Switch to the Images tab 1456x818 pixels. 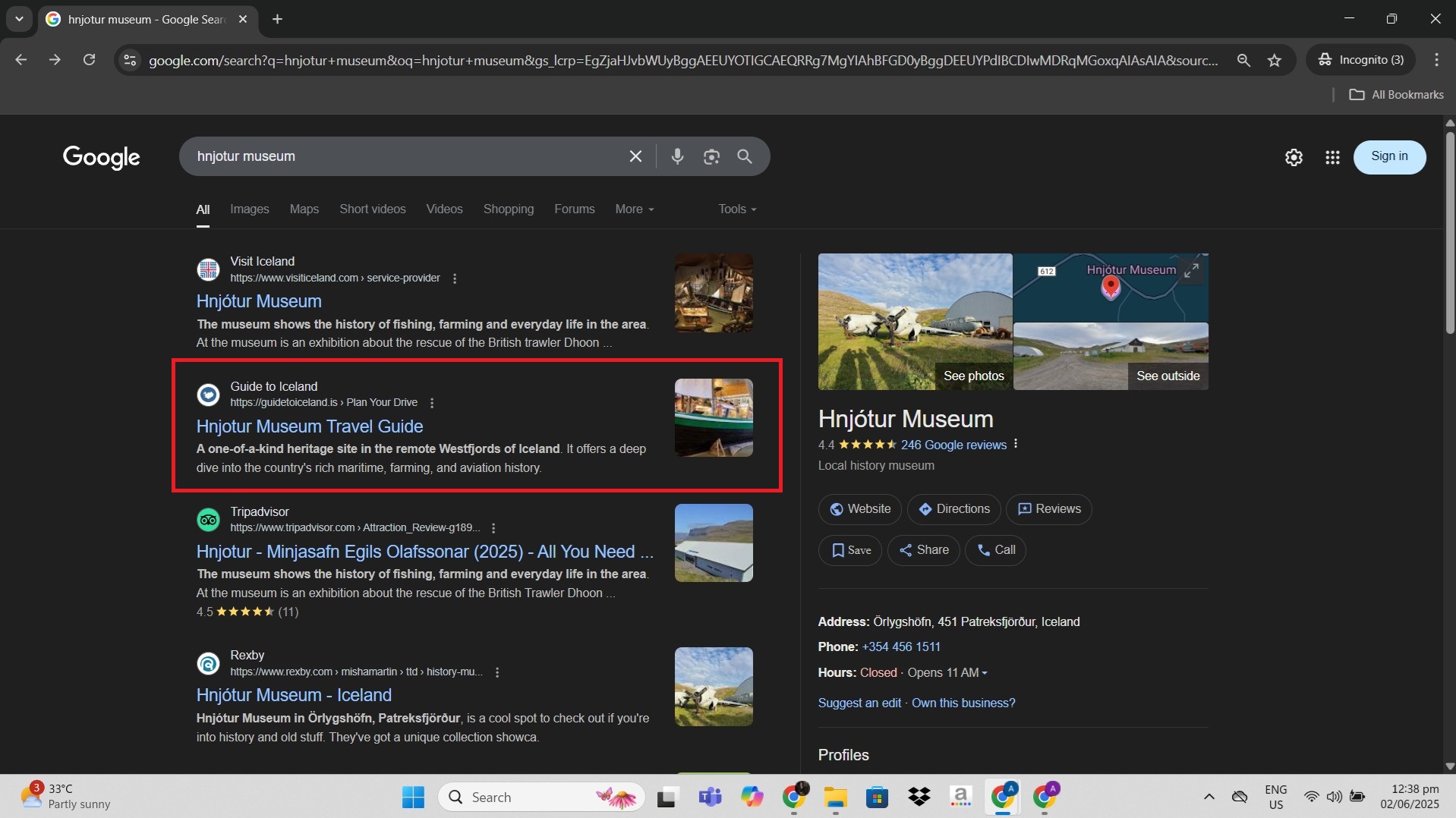[x=249, y=209]
